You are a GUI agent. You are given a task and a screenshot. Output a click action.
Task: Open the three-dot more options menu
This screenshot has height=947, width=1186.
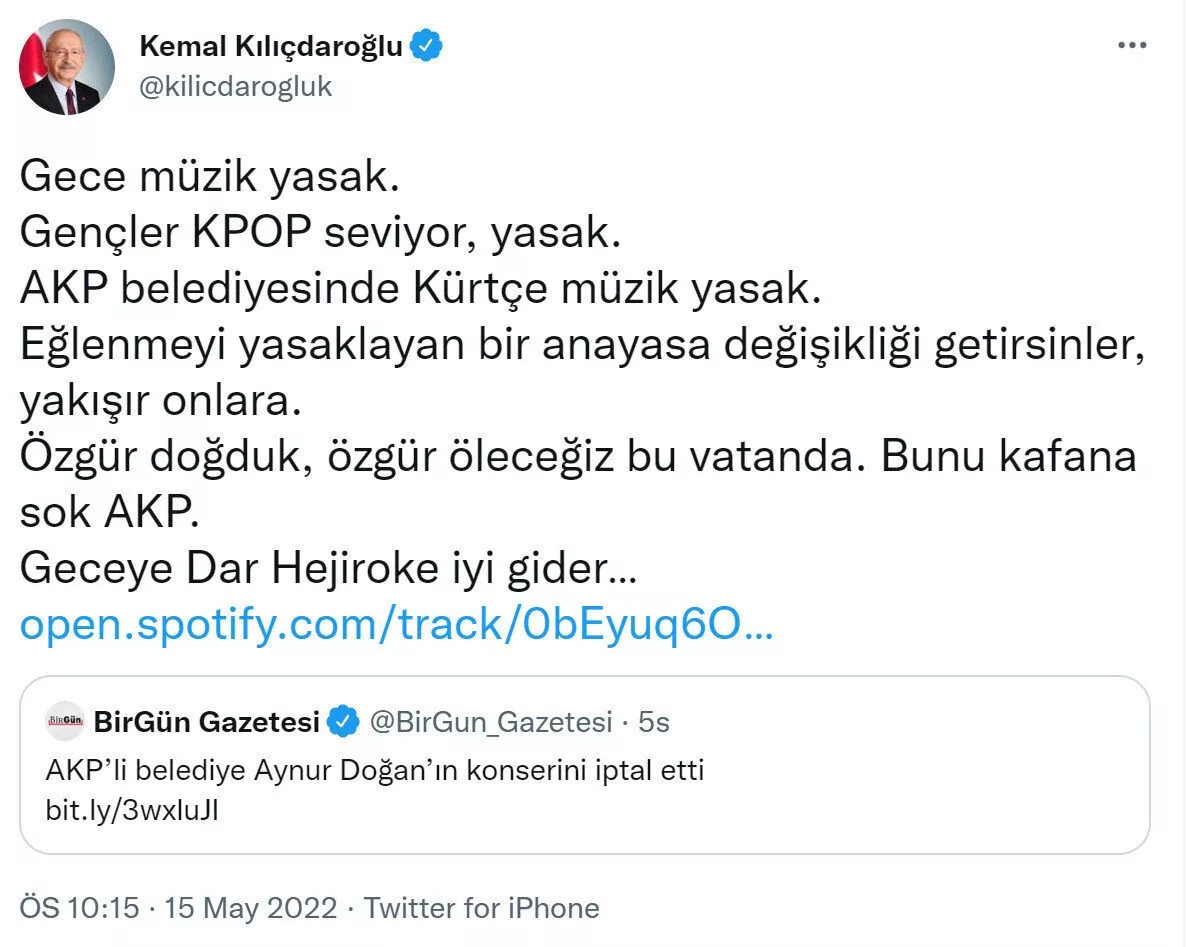point(1131,46)
